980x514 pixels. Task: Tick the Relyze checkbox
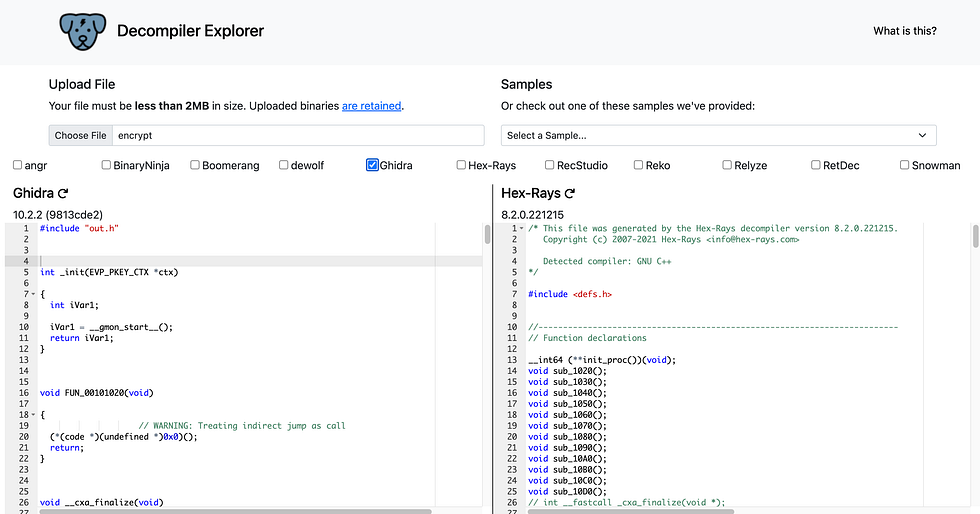(727, 165)
